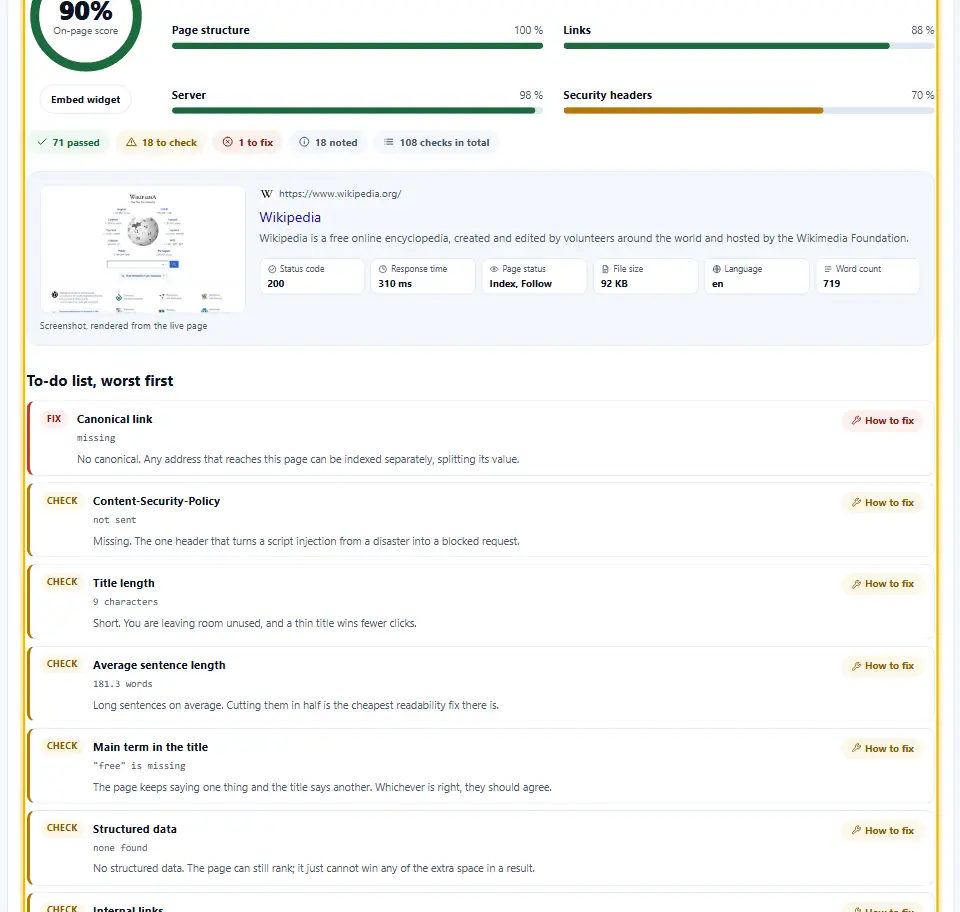The image size is (960, 912).
Task: Click the To-do list, worst first heading
Action: pos(100,381)
